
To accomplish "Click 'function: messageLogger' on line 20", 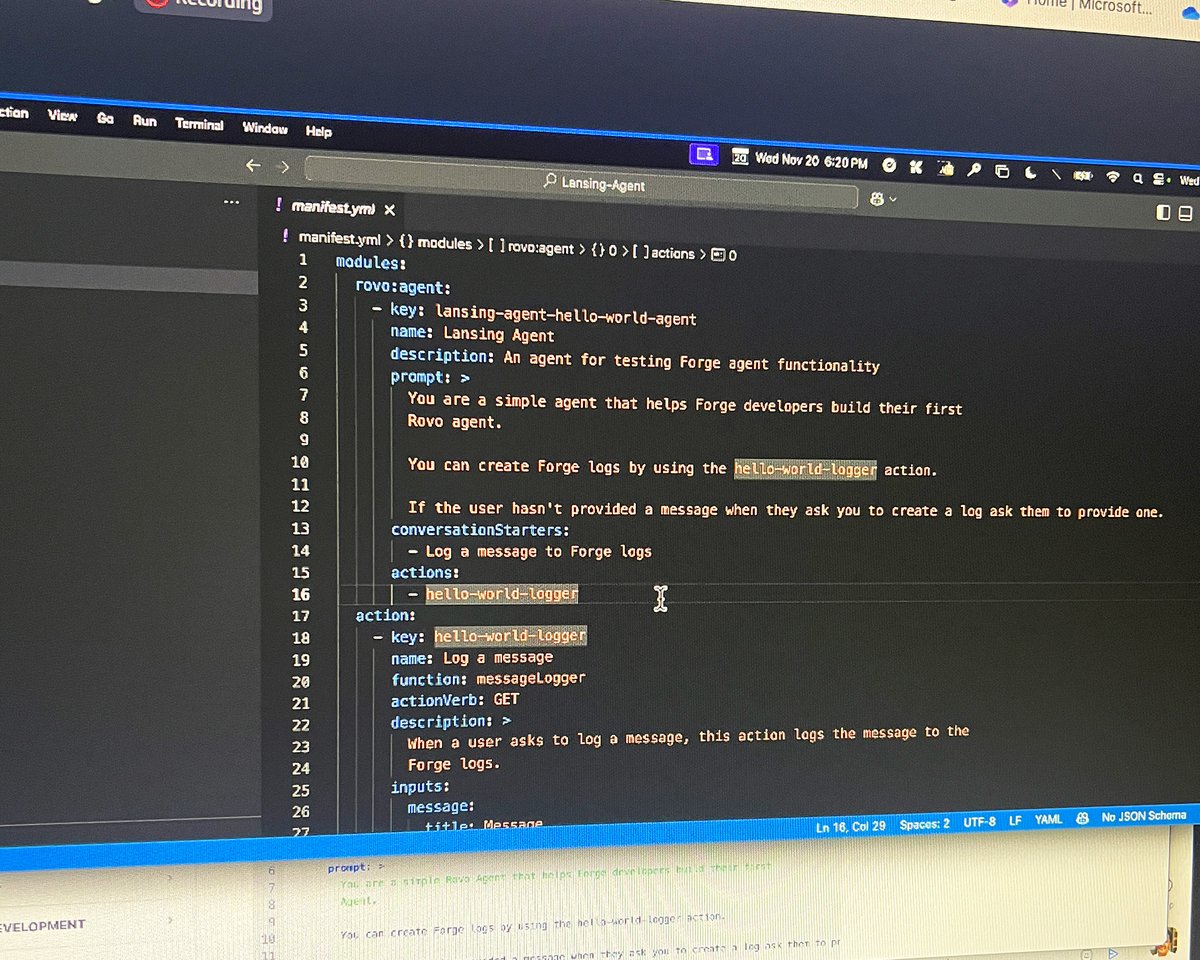I will [x=488, y=679].
